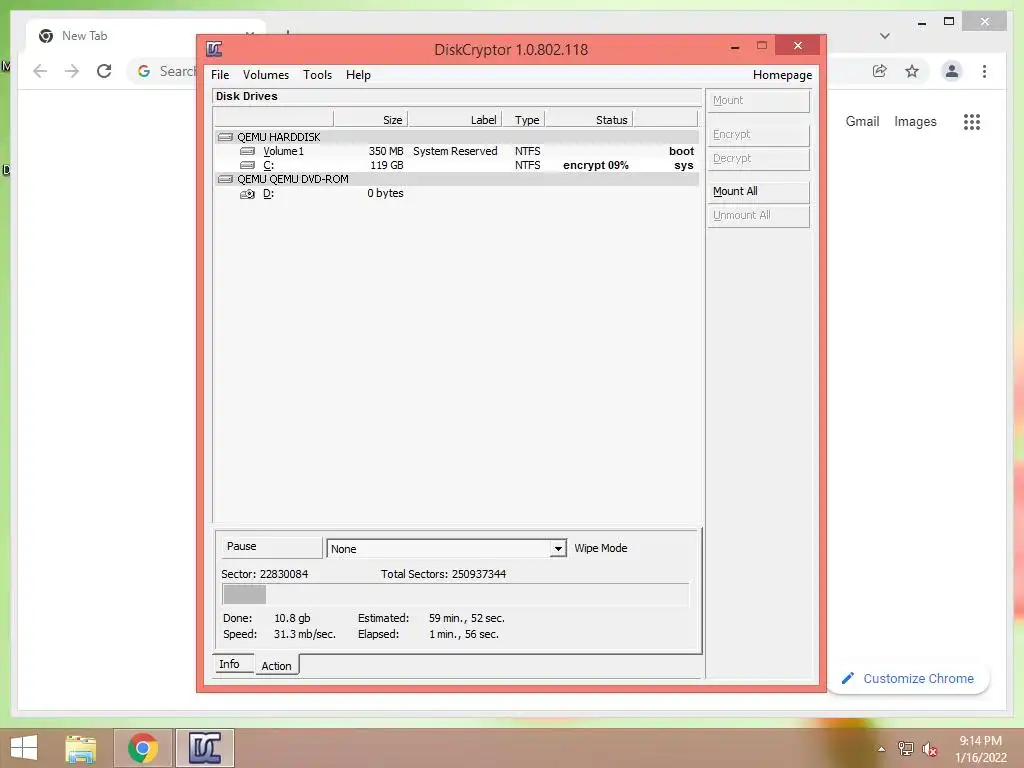The height and width of the screenshot is (768, 1024).
Task: Click the DiskCryptor title bar logo icon
Action: pyautogui.click(x=214, y=49)
